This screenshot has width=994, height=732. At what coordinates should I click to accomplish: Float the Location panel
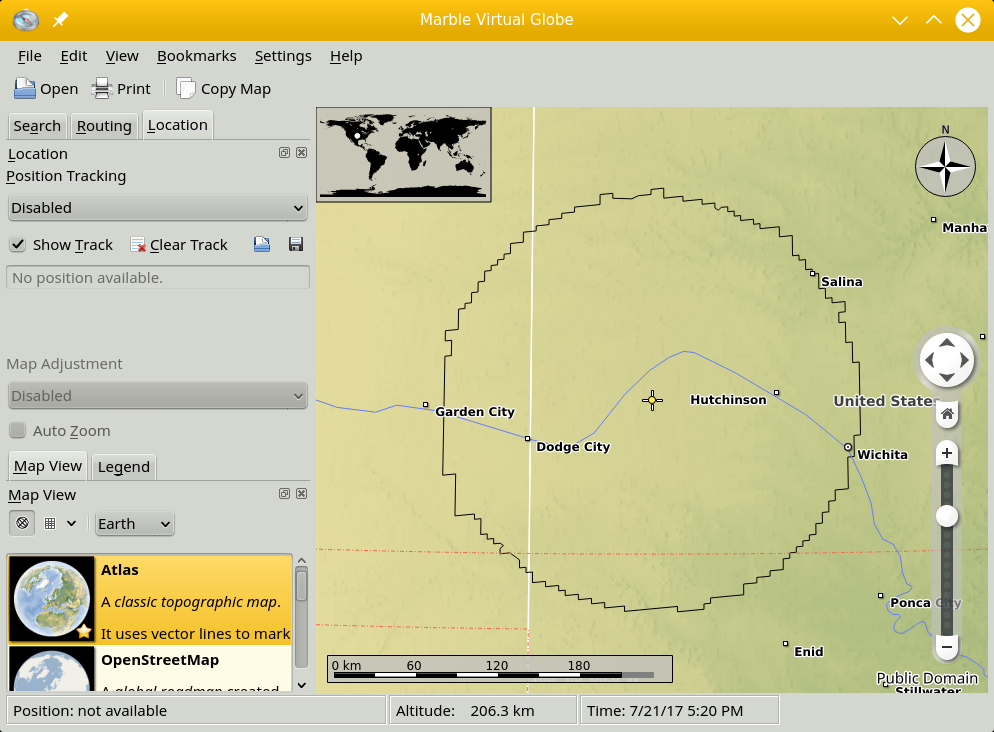285,153
